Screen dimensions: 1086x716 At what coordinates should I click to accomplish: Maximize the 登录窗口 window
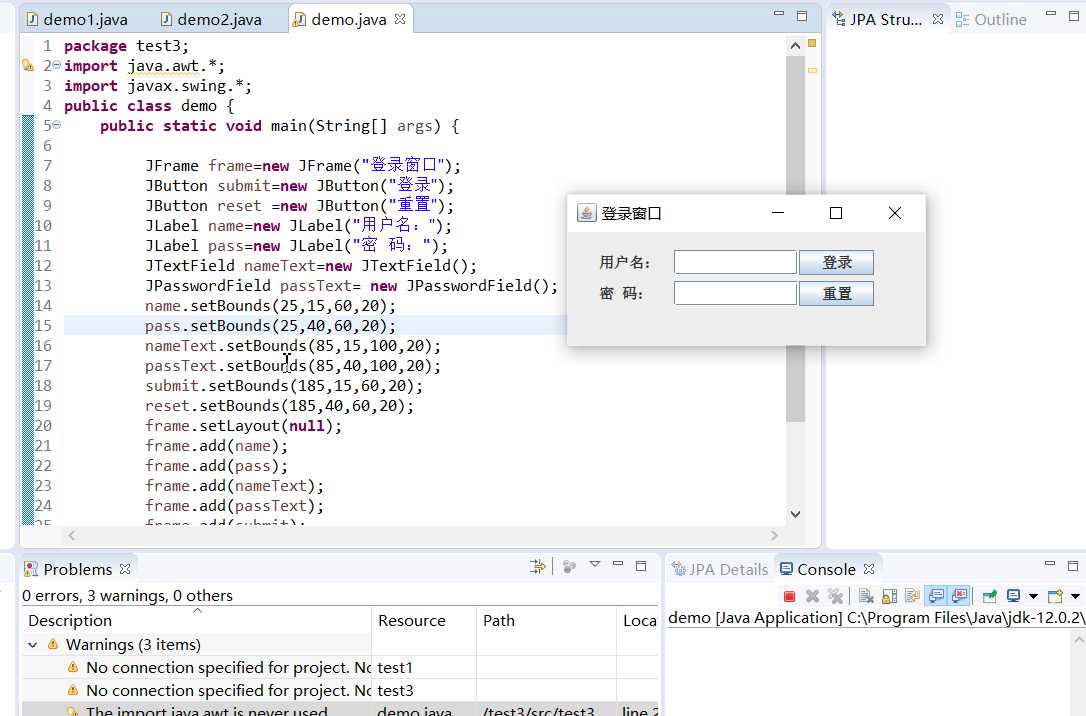click(x=836, y=213)
